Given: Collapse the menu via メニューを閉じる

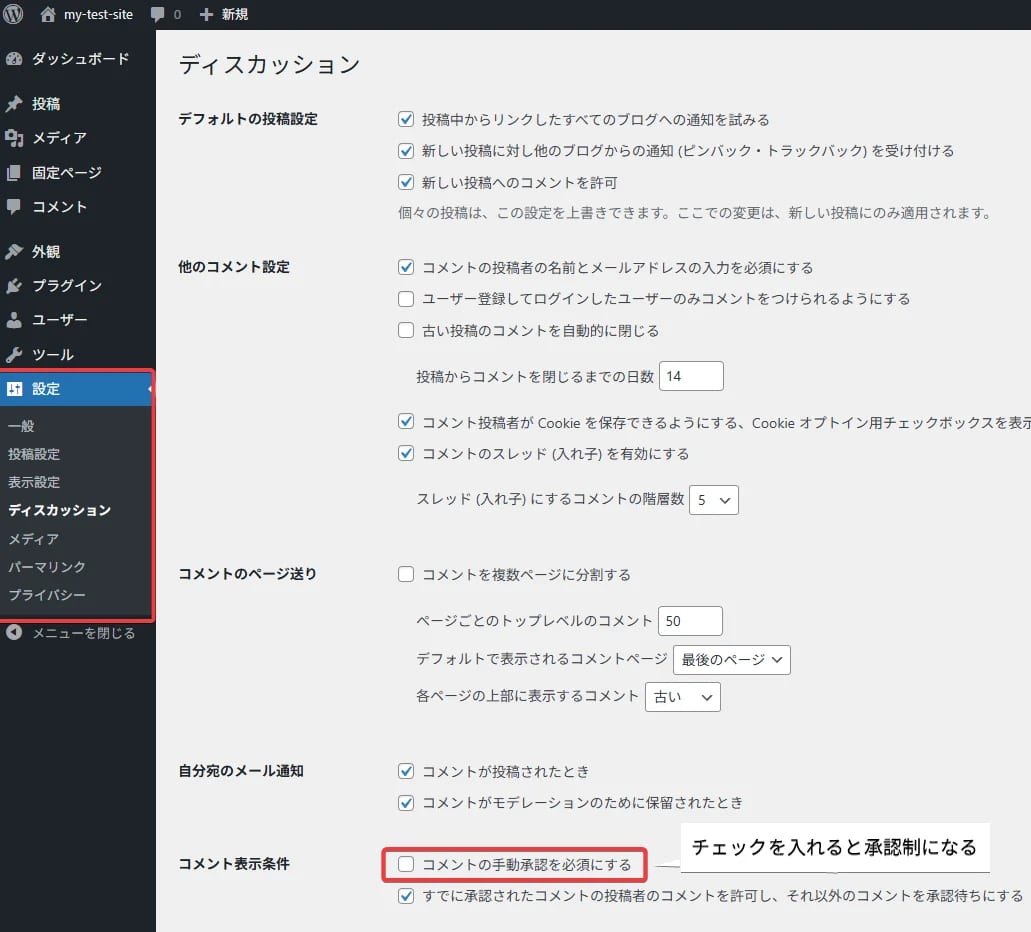Looking at the screenshot, I should coord(70,633).
